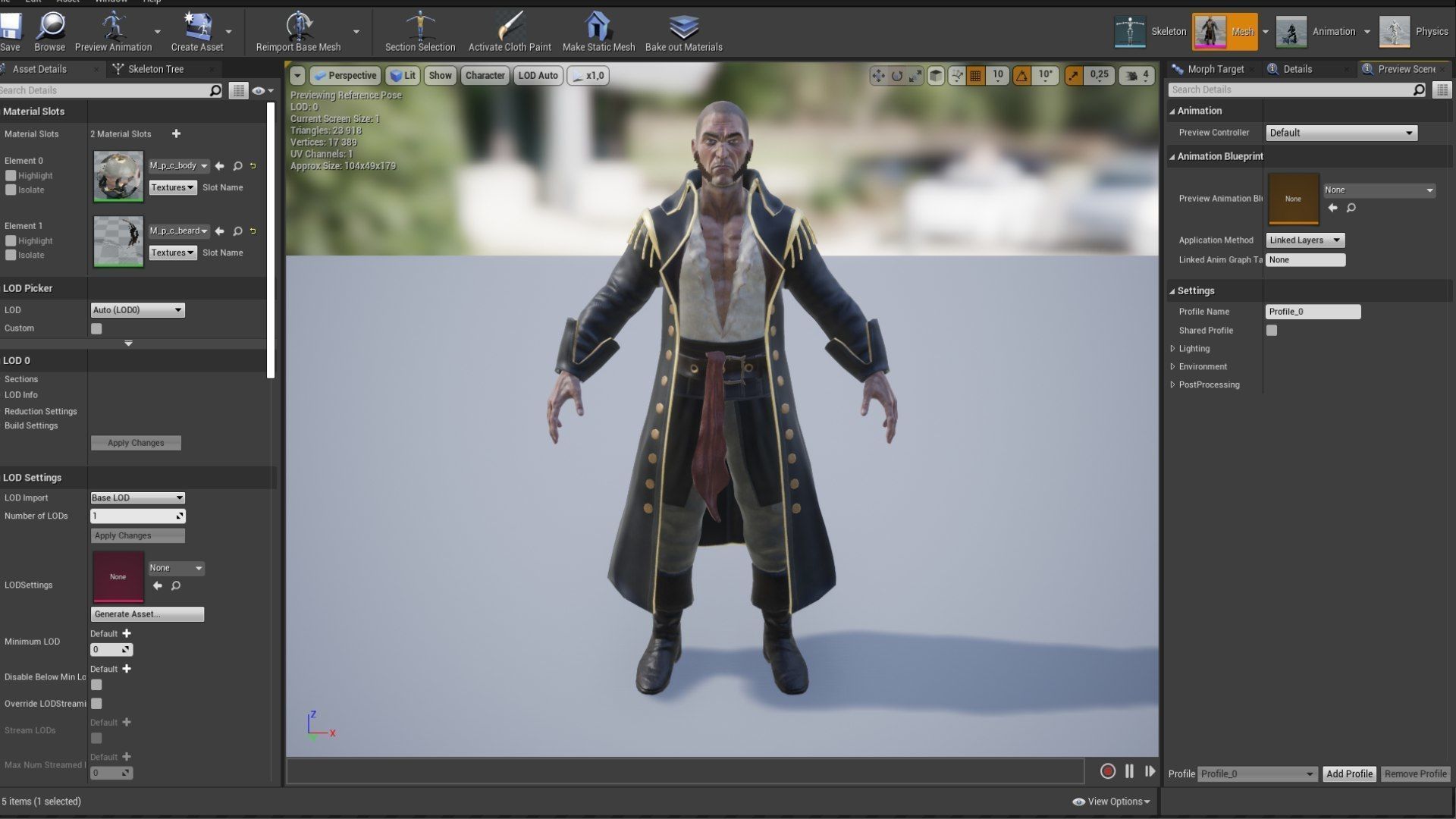
Task: Enable Custom LOD checkbox
Action: point(96,328)
